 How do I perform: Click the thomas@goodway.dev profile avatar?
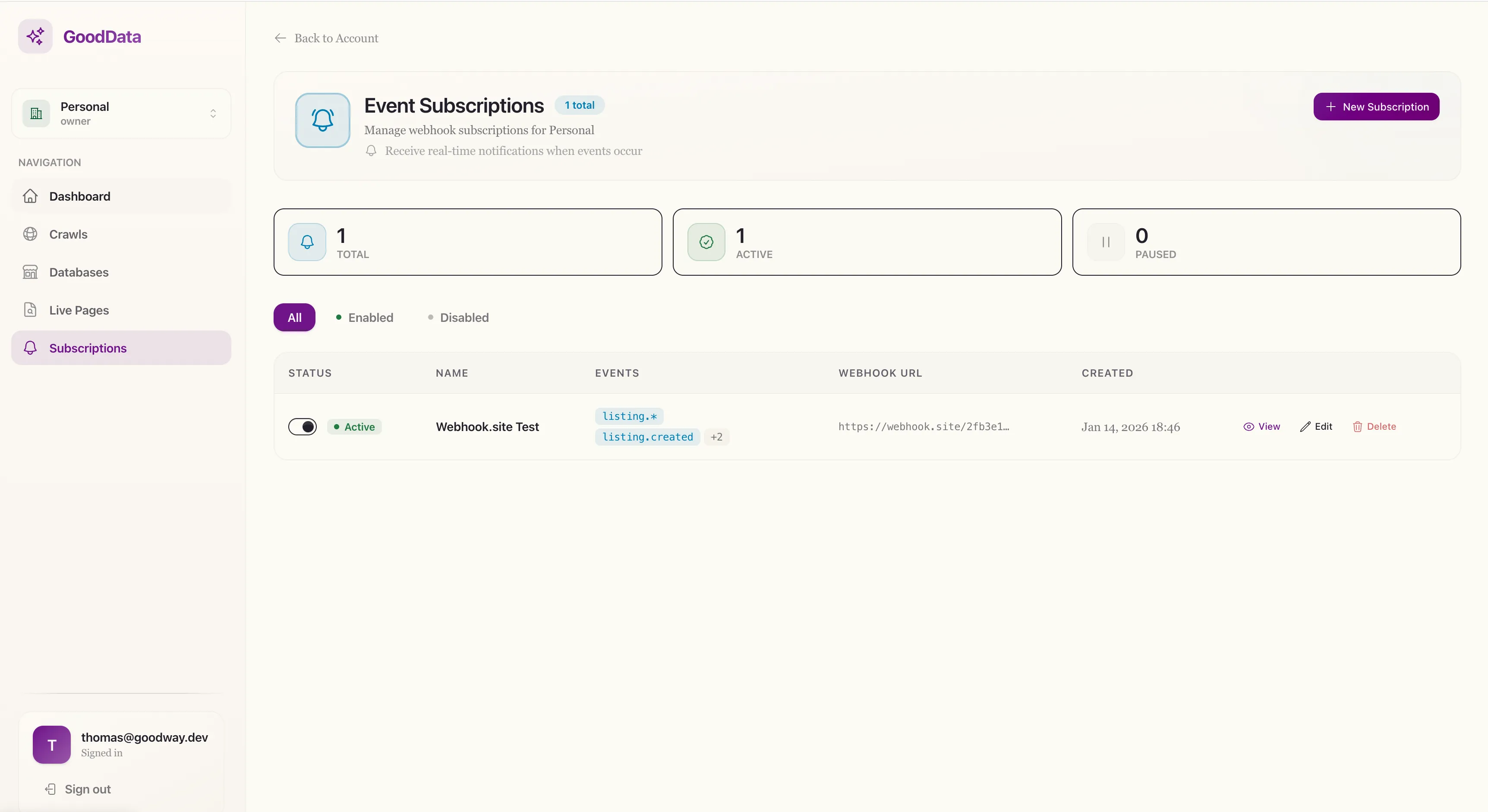[52, 744]
